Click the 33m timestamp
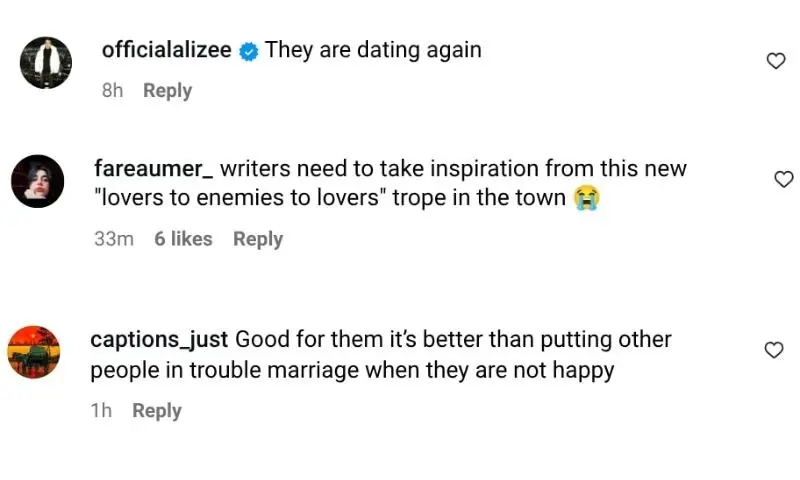The image size is (800, 480). click(113, 239)
